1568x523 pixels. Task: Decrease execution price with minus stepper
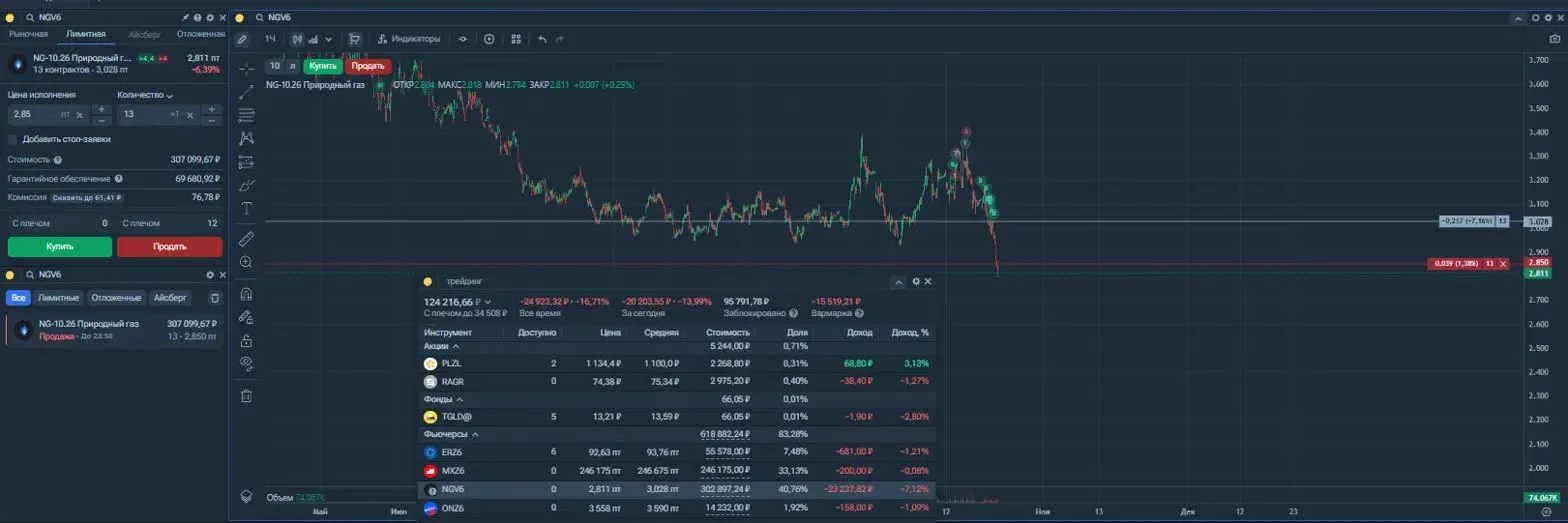click(x=101, y=120)
